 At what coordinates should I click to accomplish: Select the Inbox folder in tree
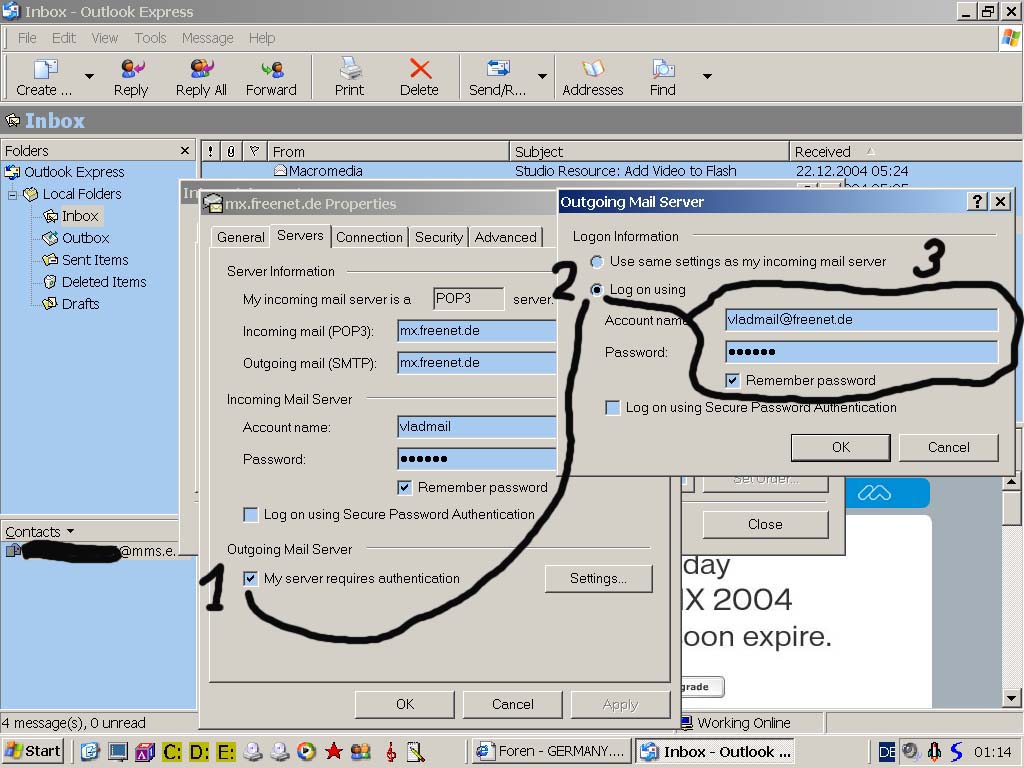click(80, 216)
